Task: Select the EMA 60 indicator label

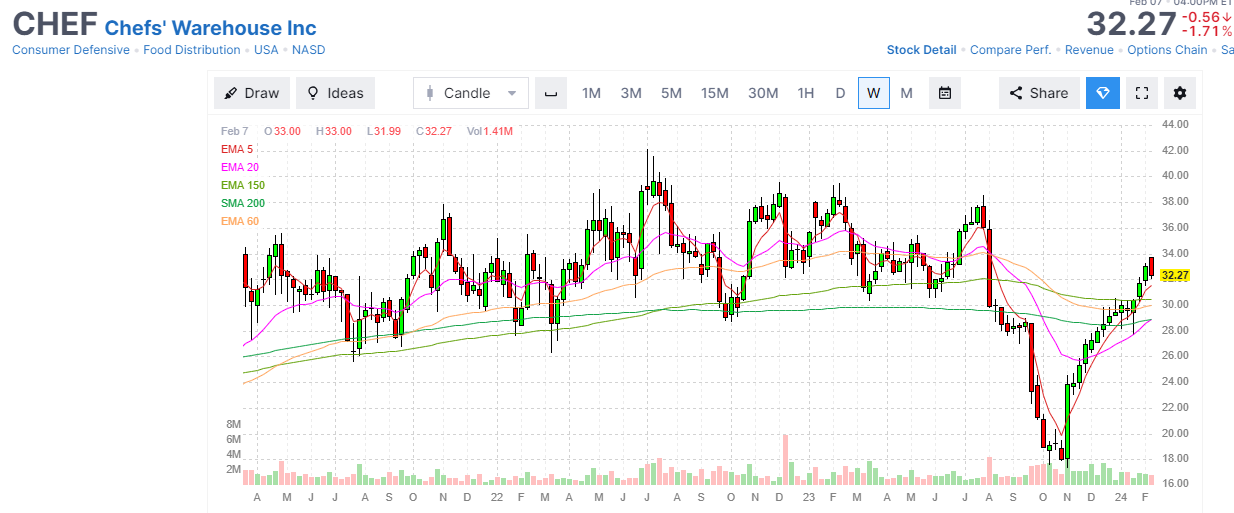Action: point(240,221)
